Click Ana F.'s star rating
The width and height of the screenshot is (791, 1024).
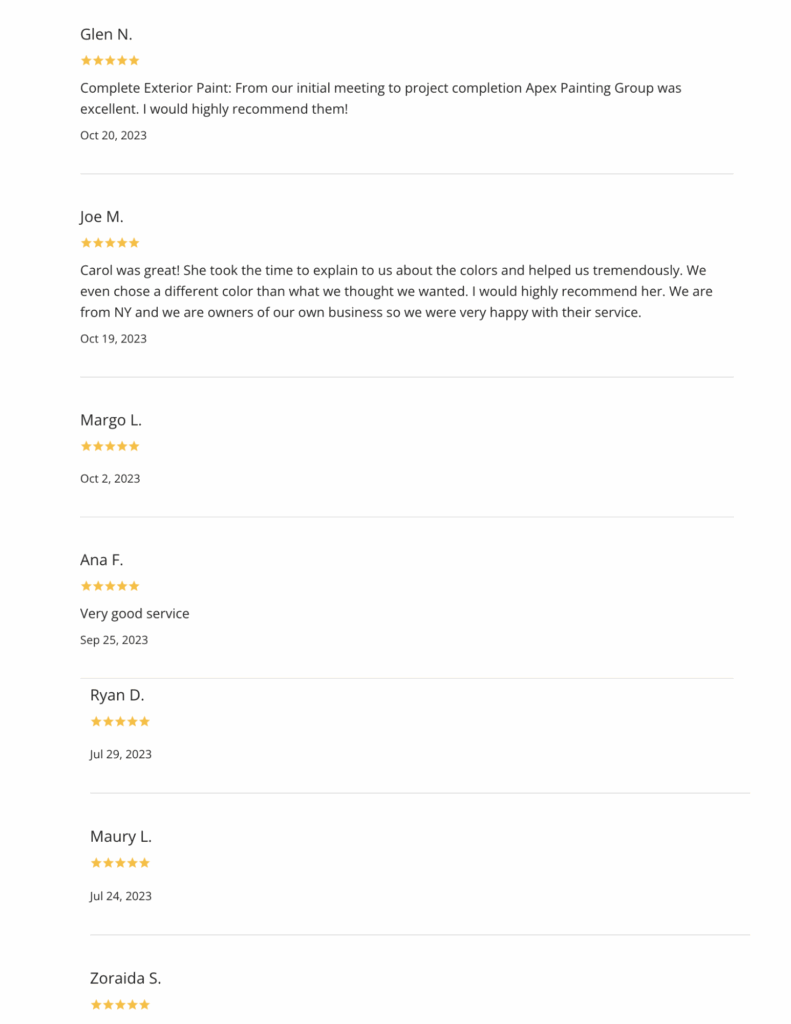[110, 586]
